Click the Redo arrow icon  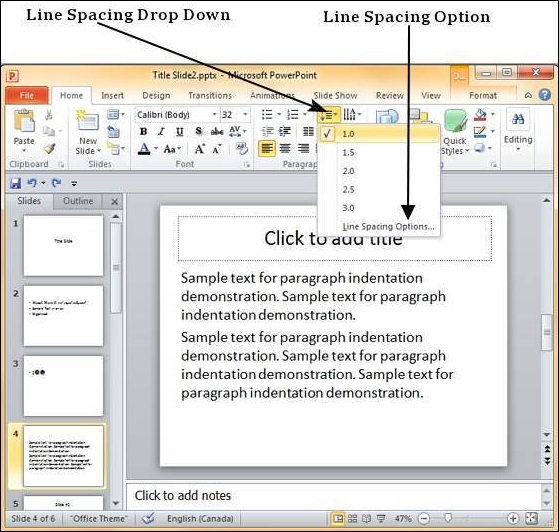point(56,183)
